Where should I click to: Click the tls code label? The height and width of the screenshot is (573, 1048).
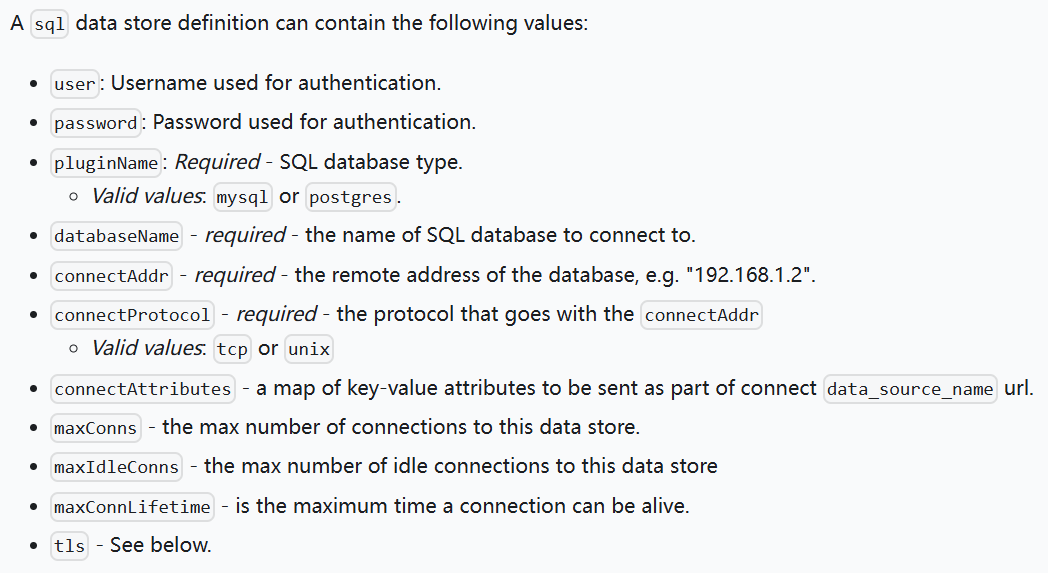pos(70,546)
